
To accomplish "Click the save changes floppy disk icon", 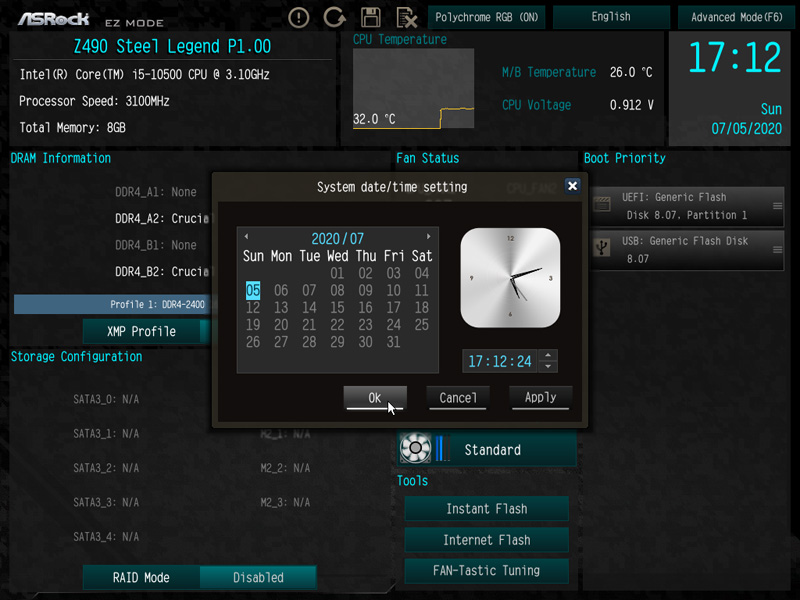I will pos(370,18).
